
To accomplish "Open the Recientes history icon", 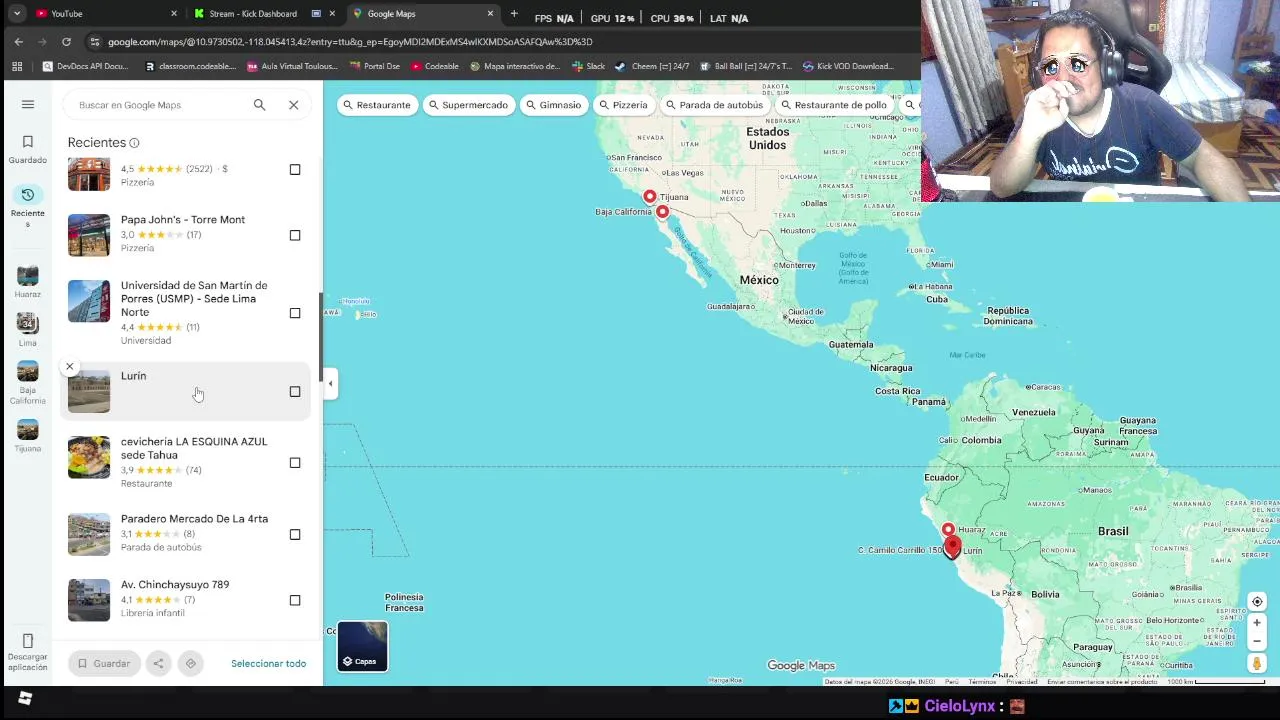I will (x=28, y=194).
